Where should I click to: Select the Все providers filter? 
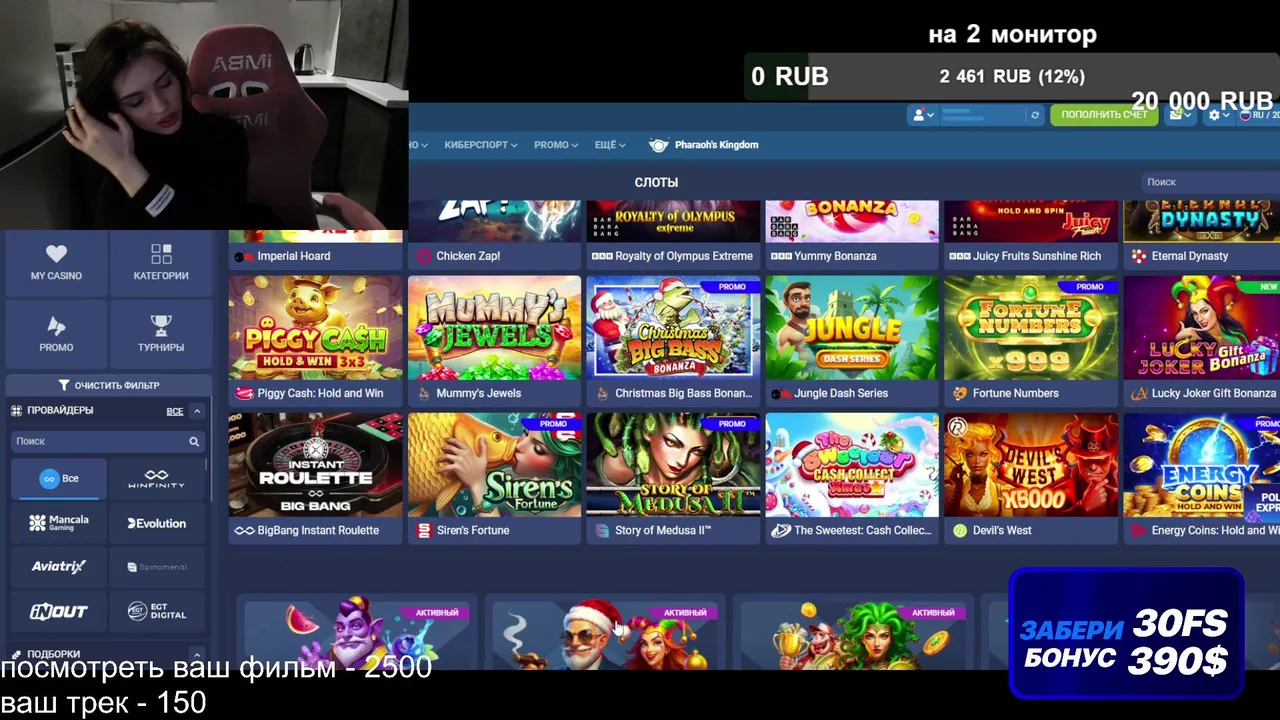[x=59, y=479]
